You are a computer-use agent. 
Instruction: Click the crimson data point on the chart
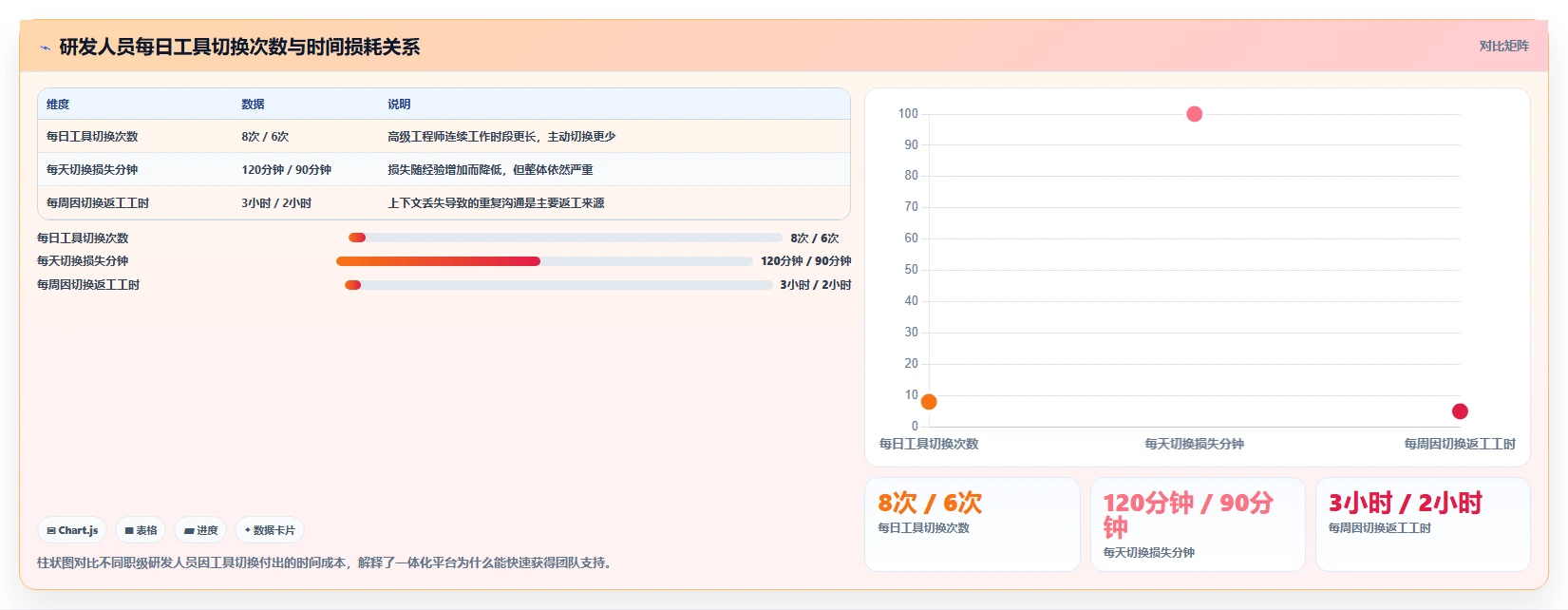pyautogui.click(x=1460, y=411)
